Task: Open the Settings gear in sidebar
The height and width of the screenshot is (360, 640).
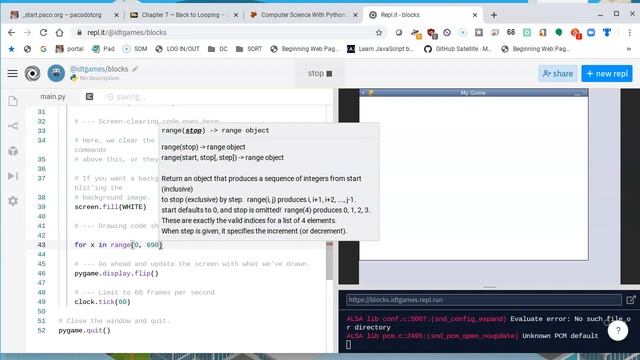Action: [x=13, y=201]
